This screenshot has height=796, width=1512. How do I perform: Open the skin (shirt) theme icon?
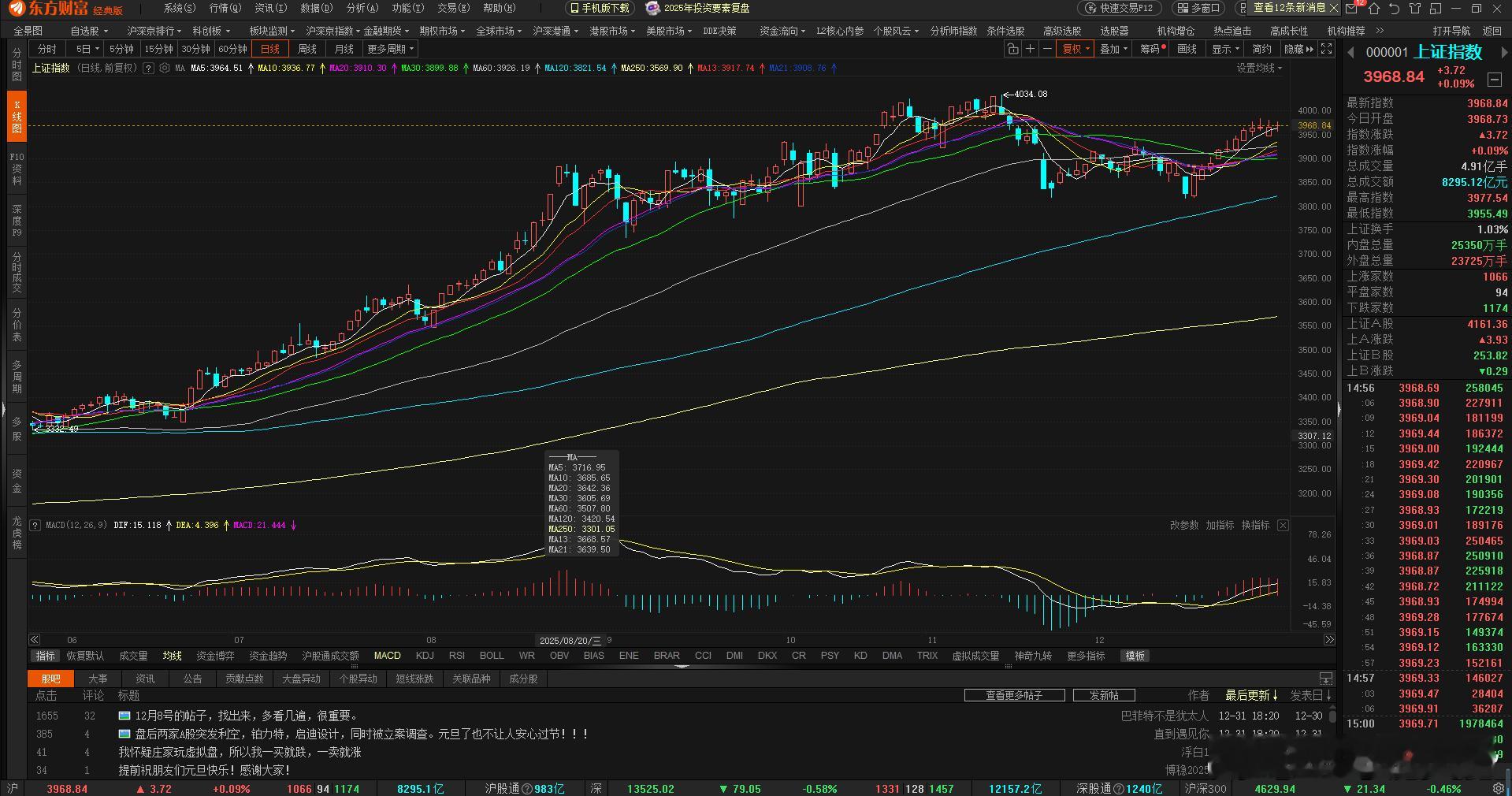pos(1415,8)
